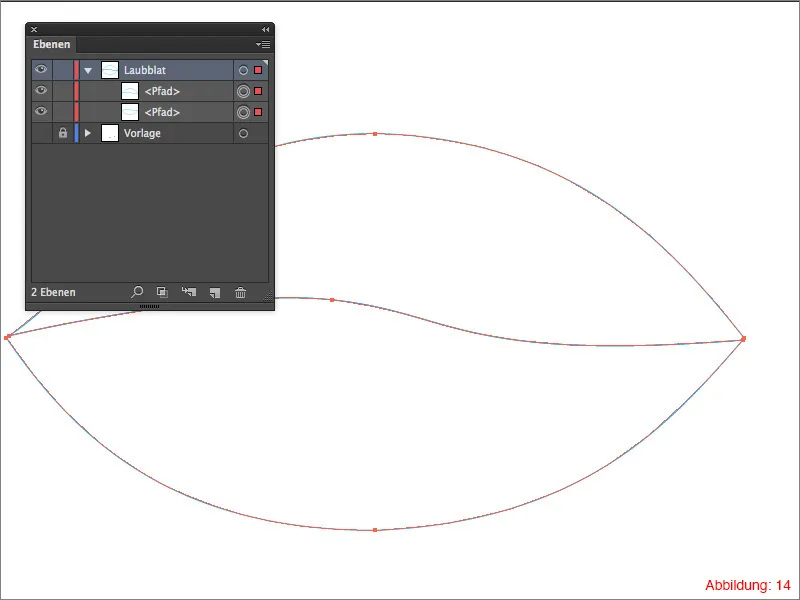The width and height of the screenshot is (800, 600).
Task: Close the Ebenen panel
Action: [x=34, y=30]
